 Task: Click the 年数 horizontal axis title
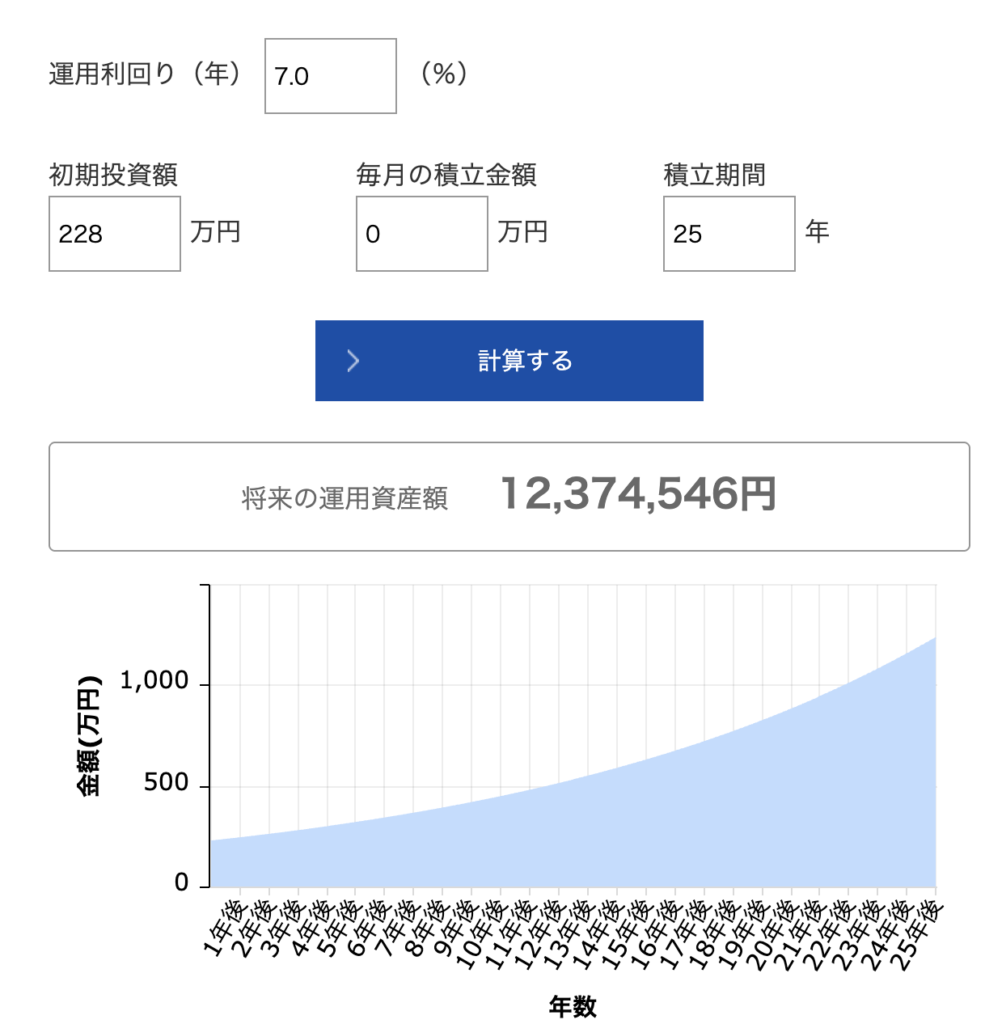(x=572, y=1006)
